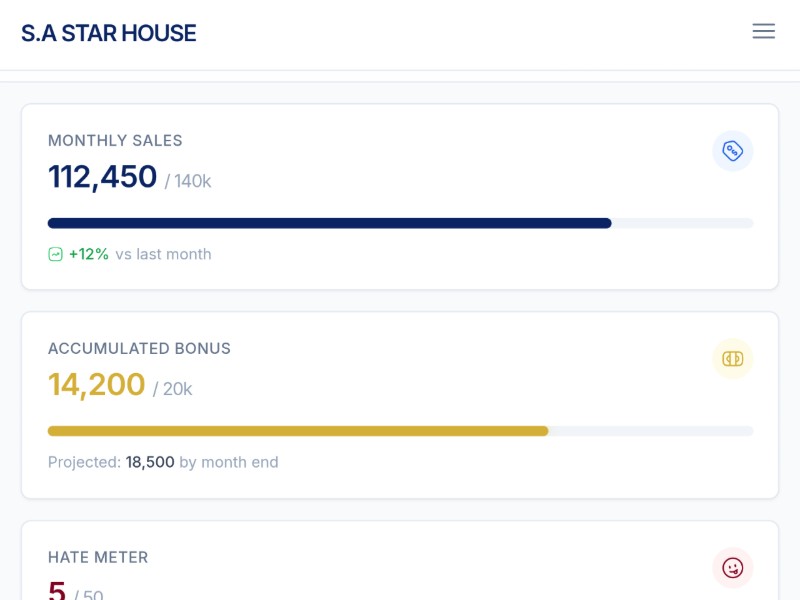This screenshot has width=800, height=600.
Task: Open the hamburger navigation menu
Action: click(763, 31)
